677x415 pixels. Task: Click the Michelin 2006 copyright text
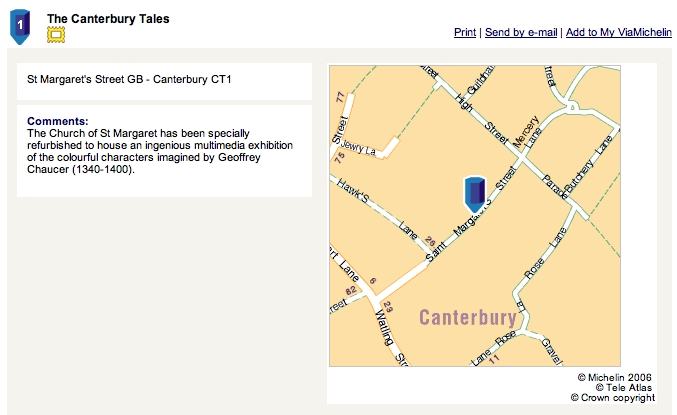(615, 377)
